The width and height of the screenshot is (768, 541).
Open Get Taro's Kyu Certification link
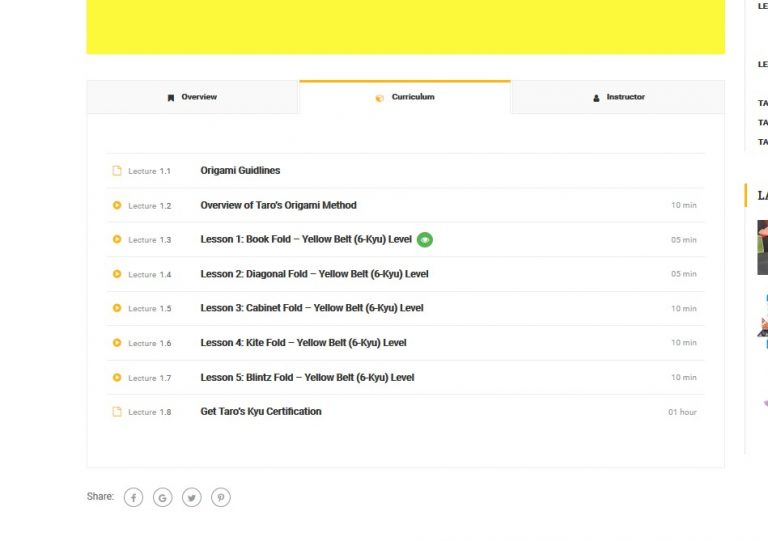(x=261, y=412)
